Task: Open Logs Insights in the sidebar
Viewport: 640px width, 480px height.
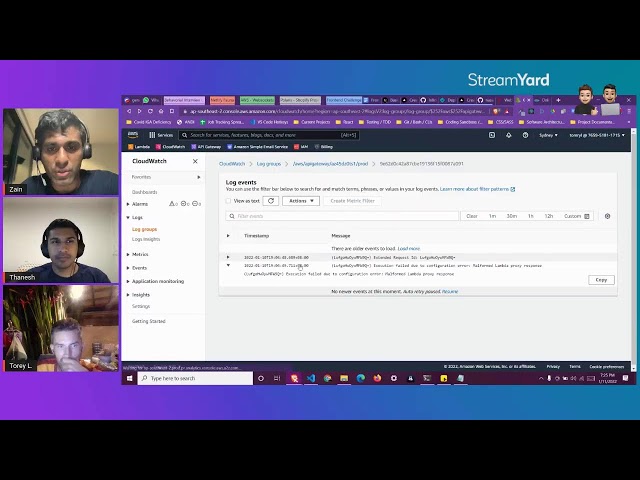Action: pyautogui.click(x=146, y=239)
